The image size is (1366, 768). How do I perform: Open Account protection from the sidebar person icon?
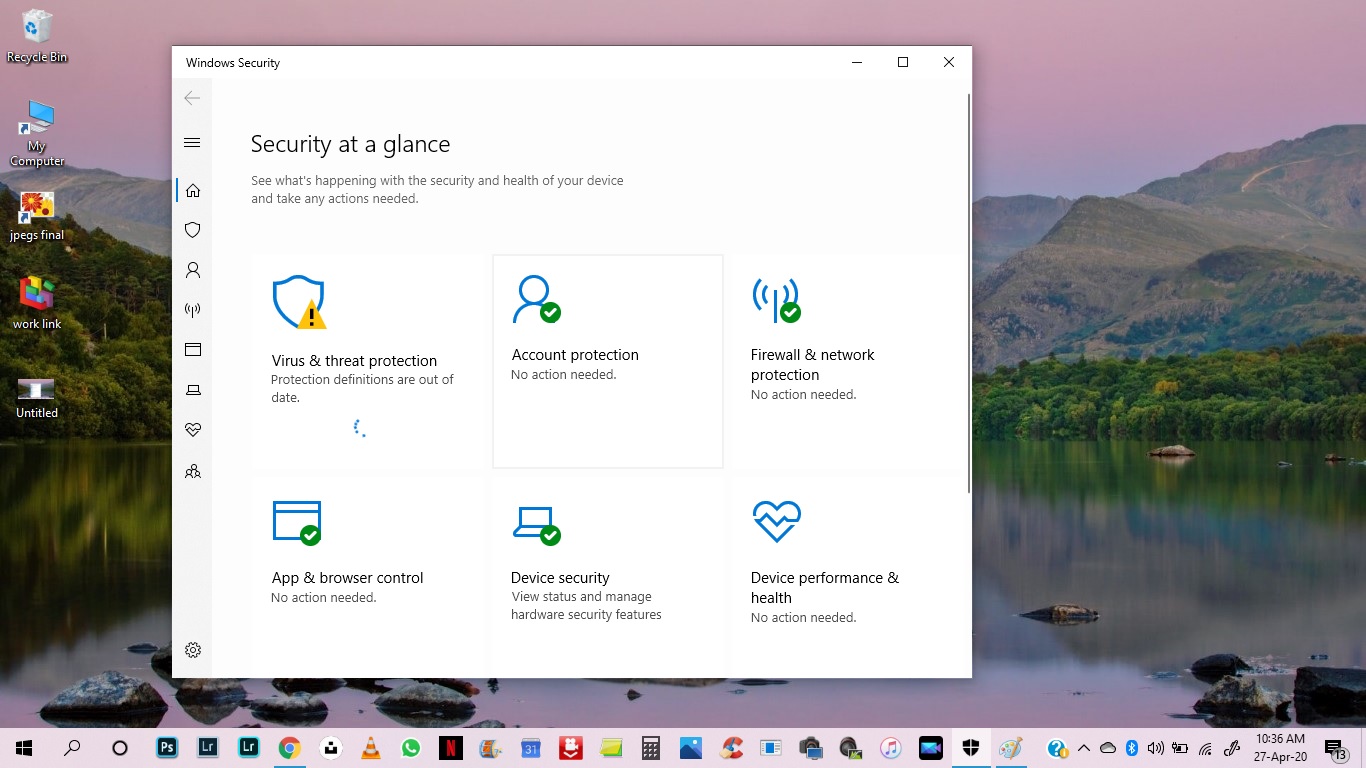click(193, 270)
